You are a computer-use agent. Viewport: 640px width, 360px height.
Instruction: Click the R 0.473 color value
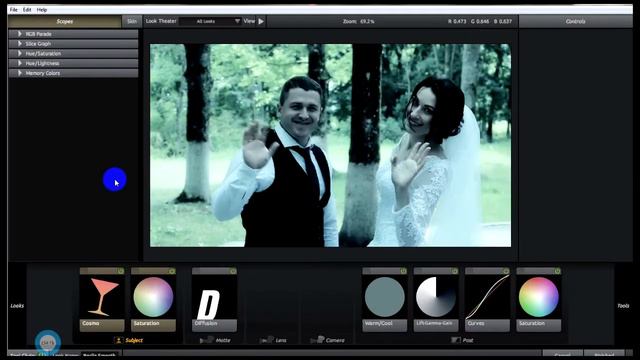click(x=457, y=21)
